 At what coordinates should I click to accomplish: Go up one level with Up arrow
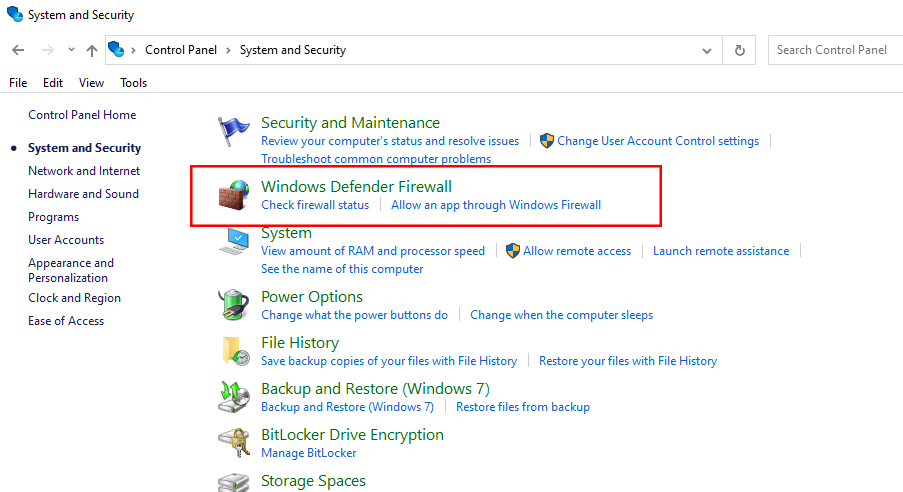[x=92, y=50]
